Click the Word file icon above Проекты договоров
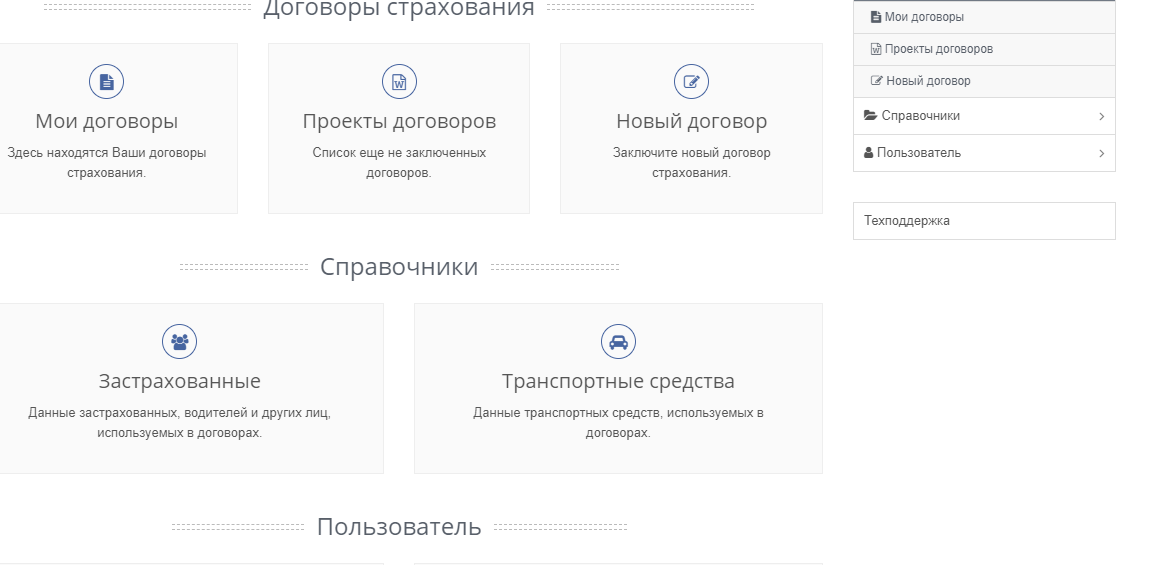 (x=399, y=81)
